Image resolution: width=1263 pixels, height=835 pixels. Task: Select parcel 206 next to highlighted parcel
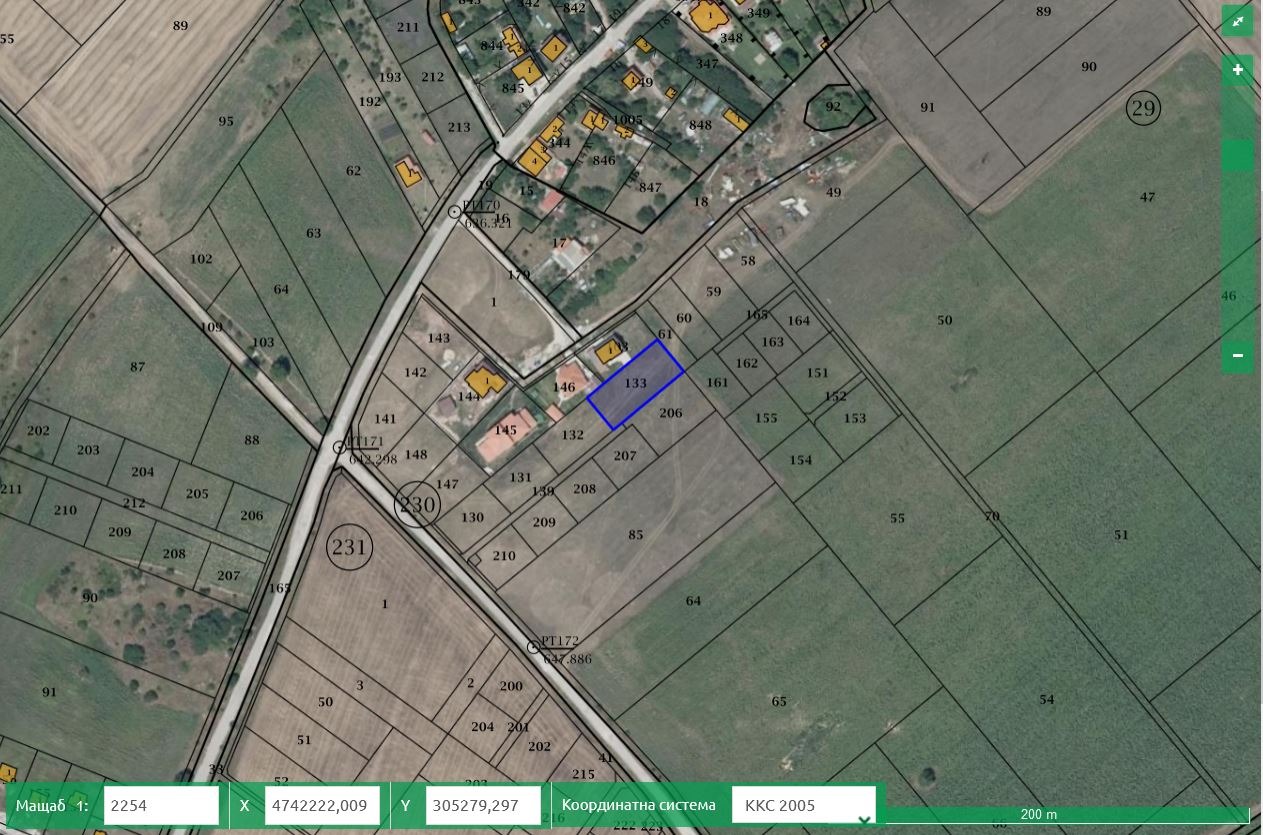(x=671, y=413)
